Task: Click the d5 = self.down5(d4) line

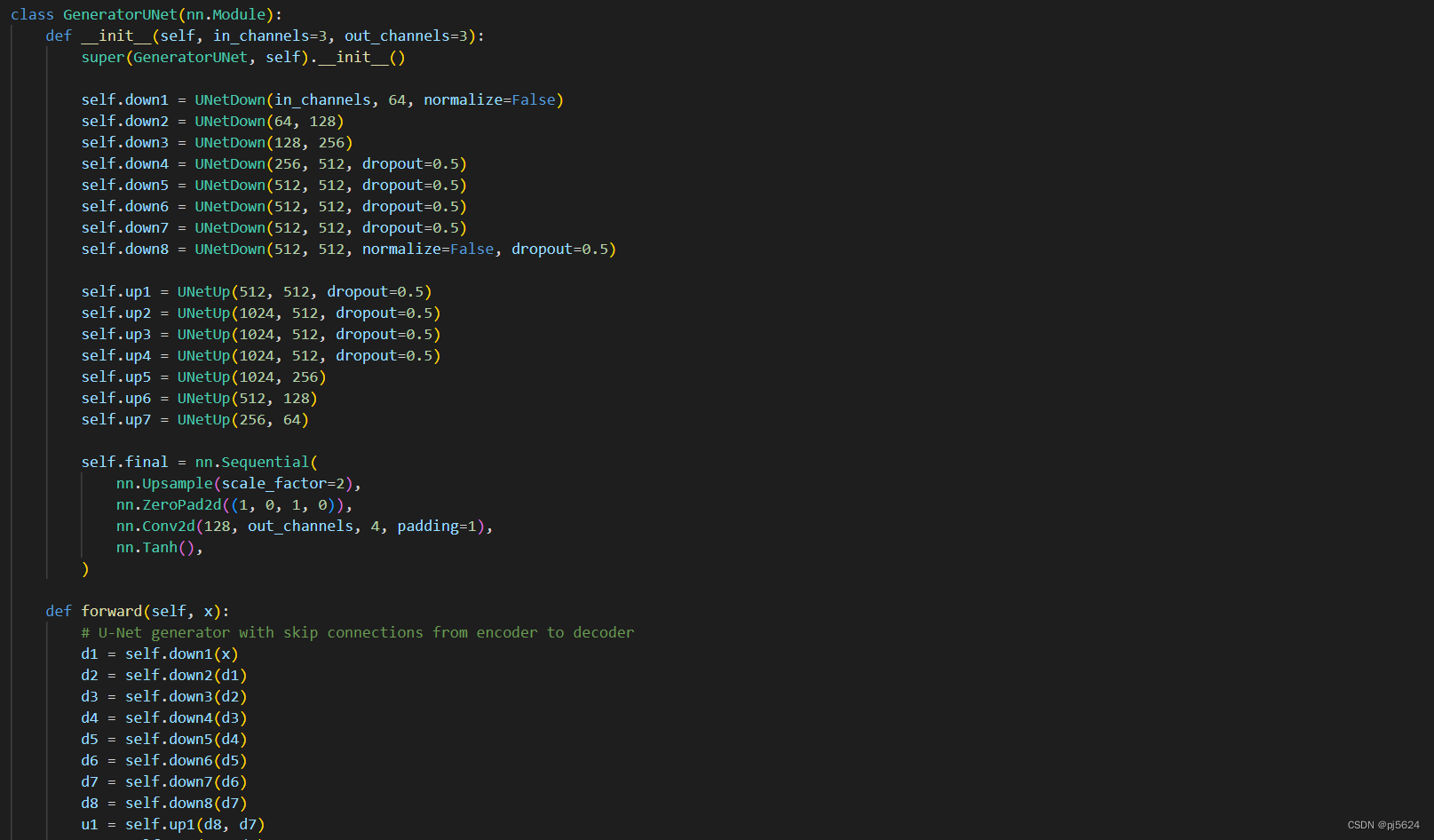Action: click(164, 739)
